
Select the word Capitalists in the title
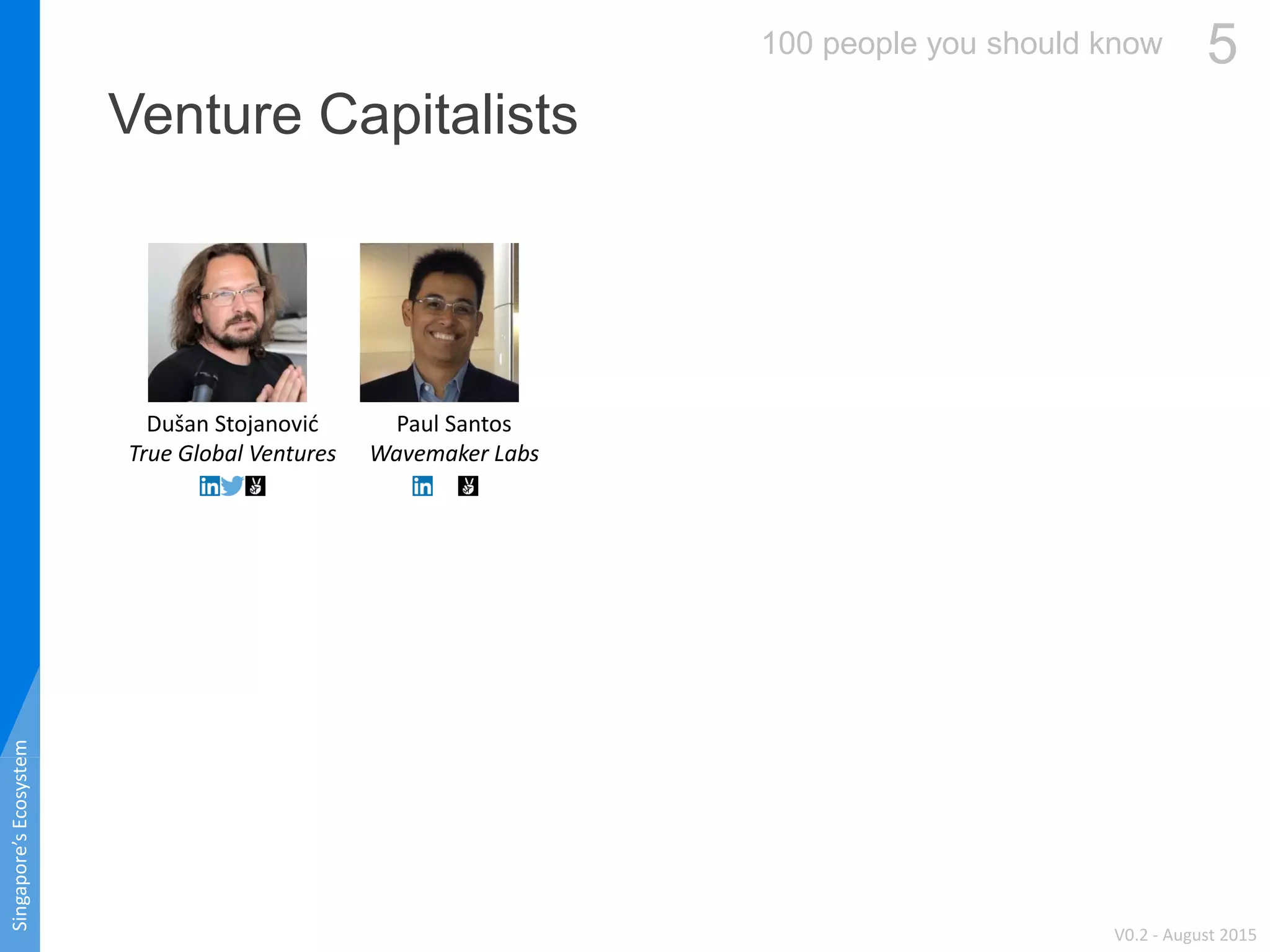(448, 115)
